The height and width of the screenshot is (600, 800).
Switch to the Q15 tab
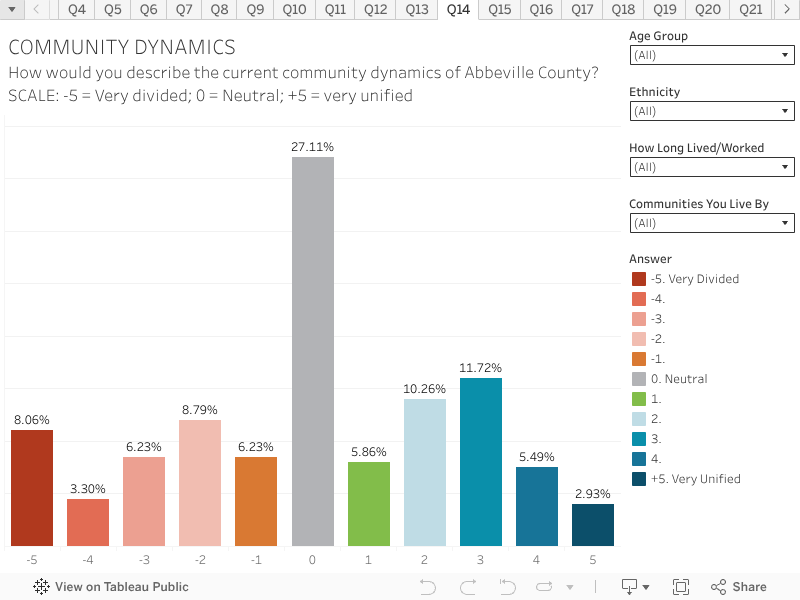pos(500,10)
